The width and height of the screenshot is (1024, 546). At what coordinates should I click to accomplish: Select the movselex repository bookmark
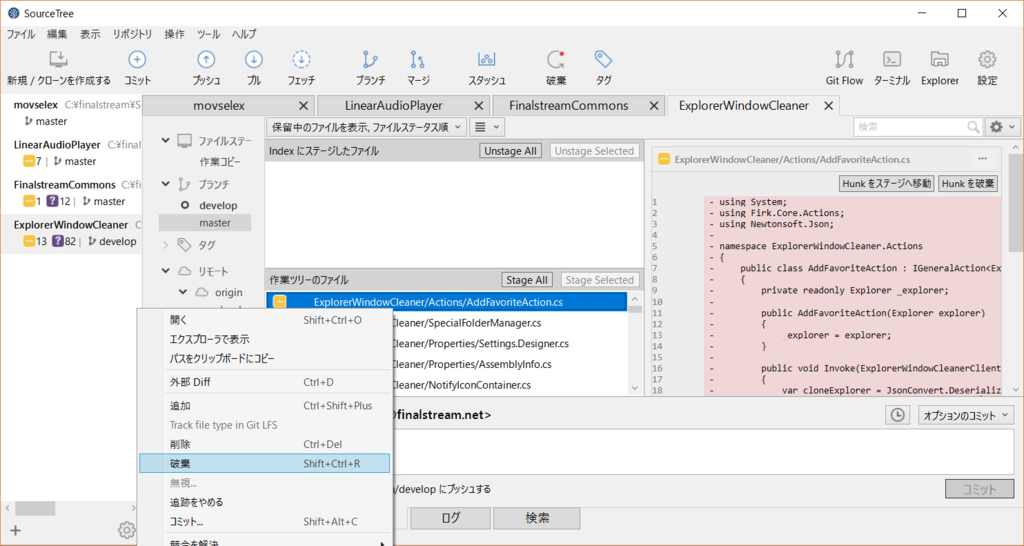coord(71,112)
